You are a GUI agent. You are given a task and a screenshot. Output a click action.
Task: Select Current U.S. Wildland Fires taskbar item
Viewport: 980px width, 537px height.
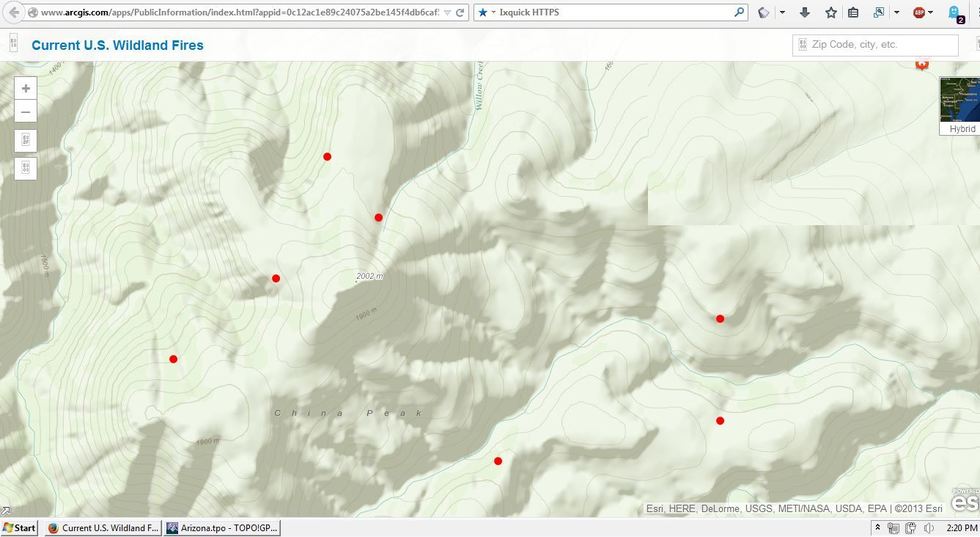pyautogui.click(x=102, y=528)
